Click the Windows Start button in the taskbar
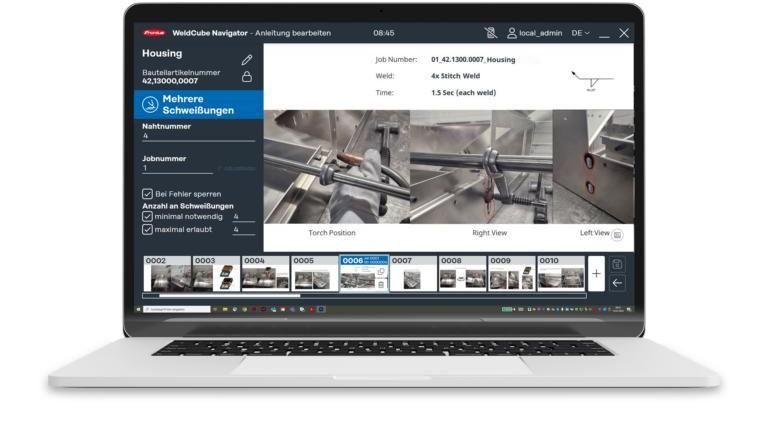Image resolution: width=768 pixels, height=432 pixels. [138, 309]
